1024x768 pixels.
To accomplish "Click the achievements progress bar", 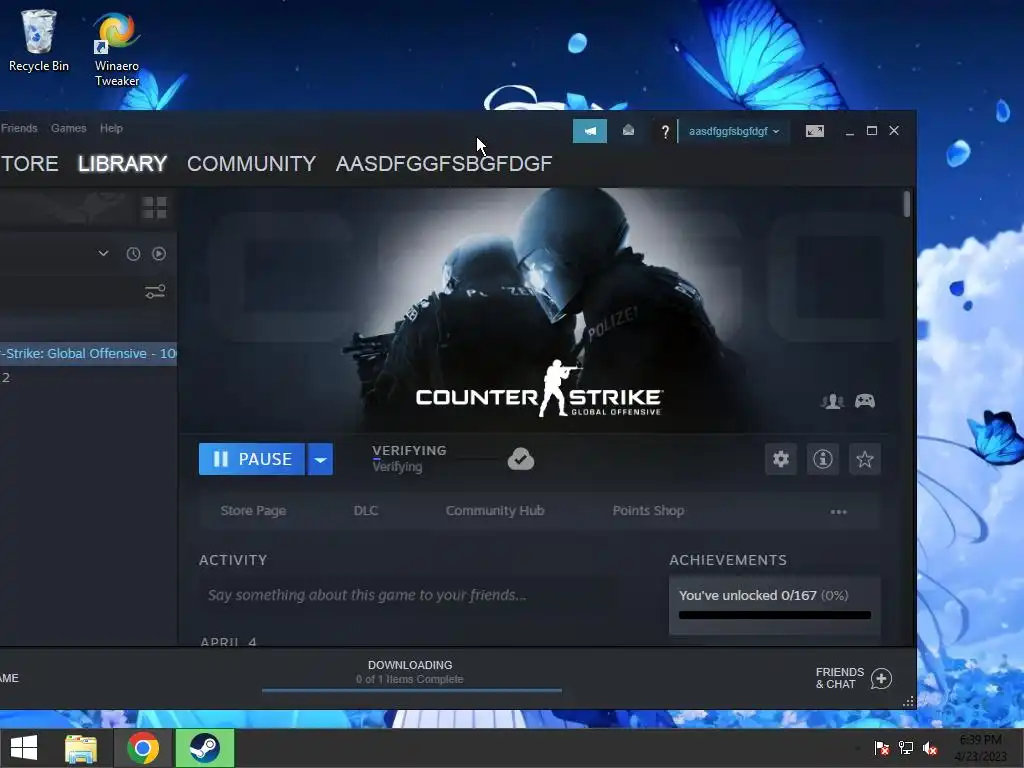I will coord(775,615).
